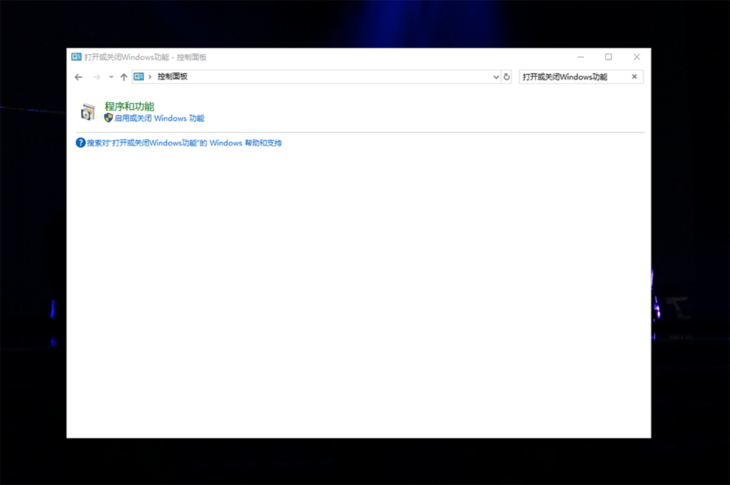Click the forward navigation arrow
730x485 pixels.
pos(96,77)
